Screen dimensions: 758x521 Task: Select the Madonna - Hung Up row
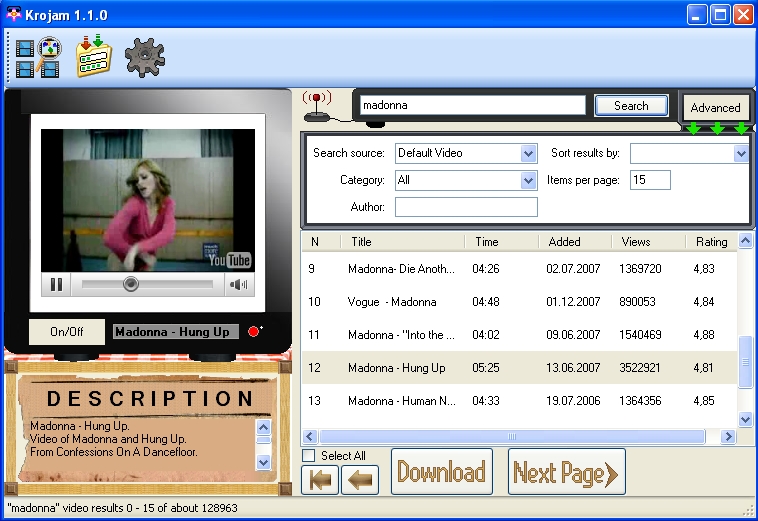(x=520, y=368)
